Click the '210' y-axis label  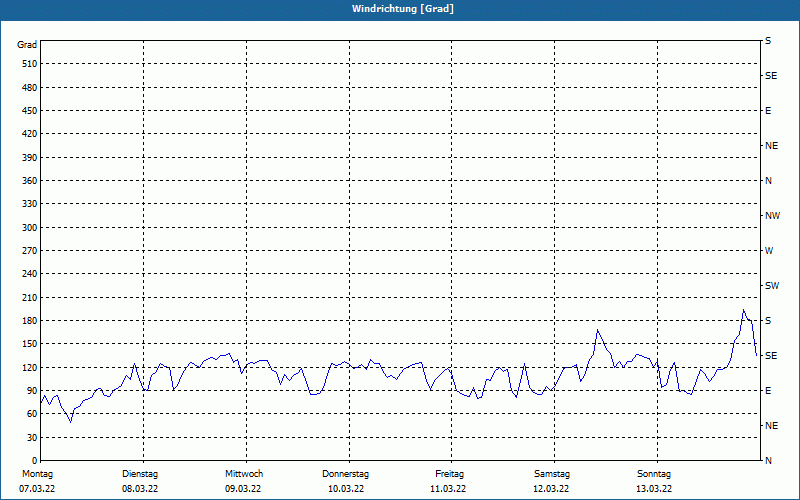[30, 297]
